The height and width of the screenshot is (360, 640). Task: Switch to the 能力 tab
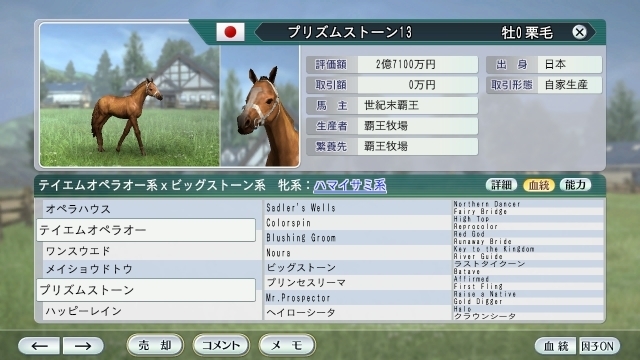[576, 185]
